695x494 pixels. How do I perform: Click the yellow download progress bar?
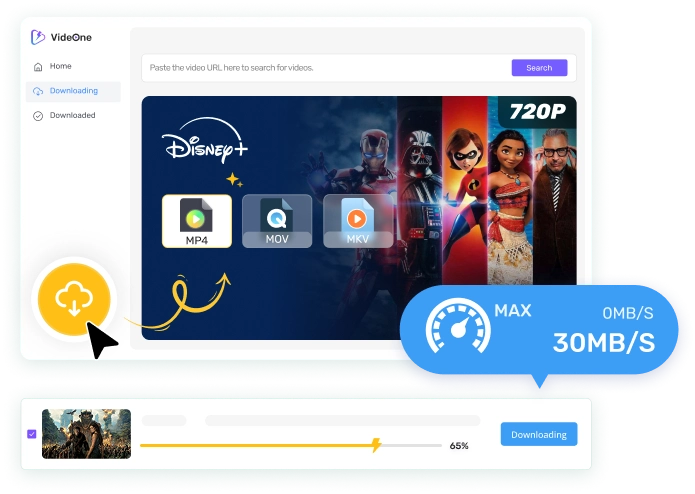[260, 445]
